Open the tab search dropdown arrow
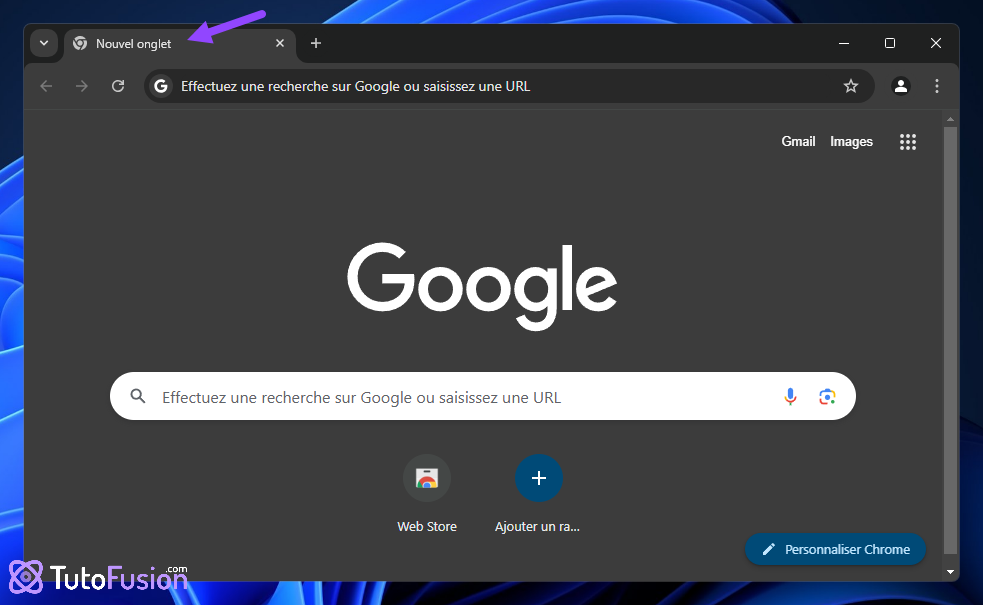This screenshot has height=605, width=983. (44, 43)
